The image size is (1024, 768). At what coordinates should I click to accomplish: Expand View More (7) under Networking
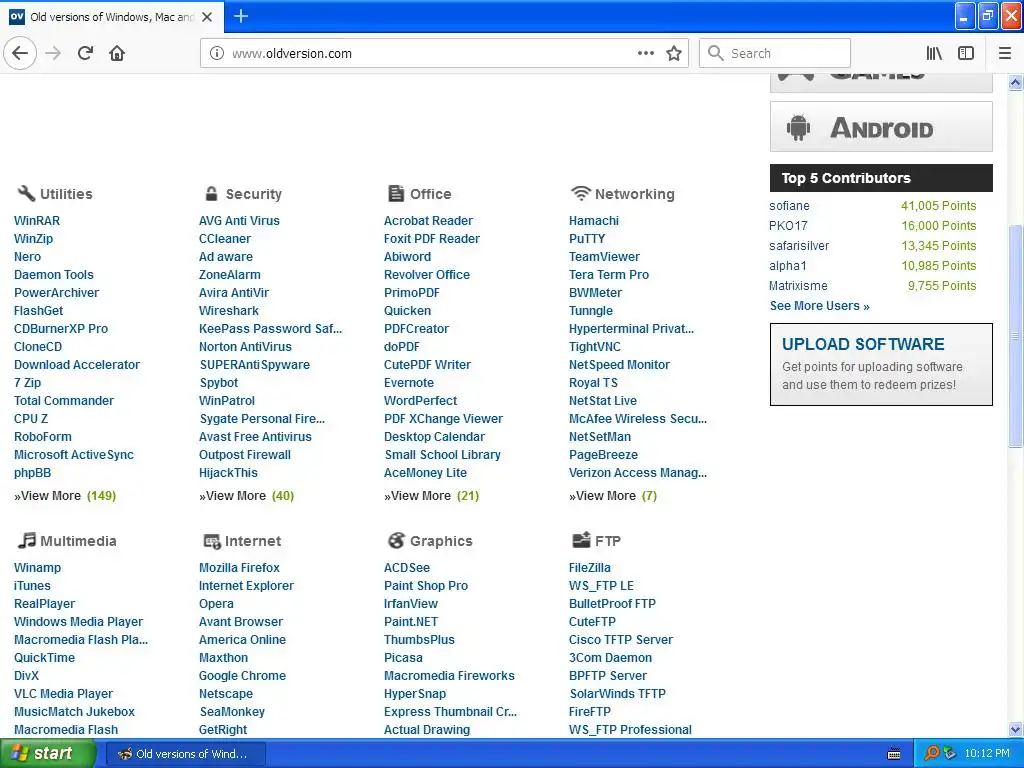pyautogui.click(x=613, y=496)
